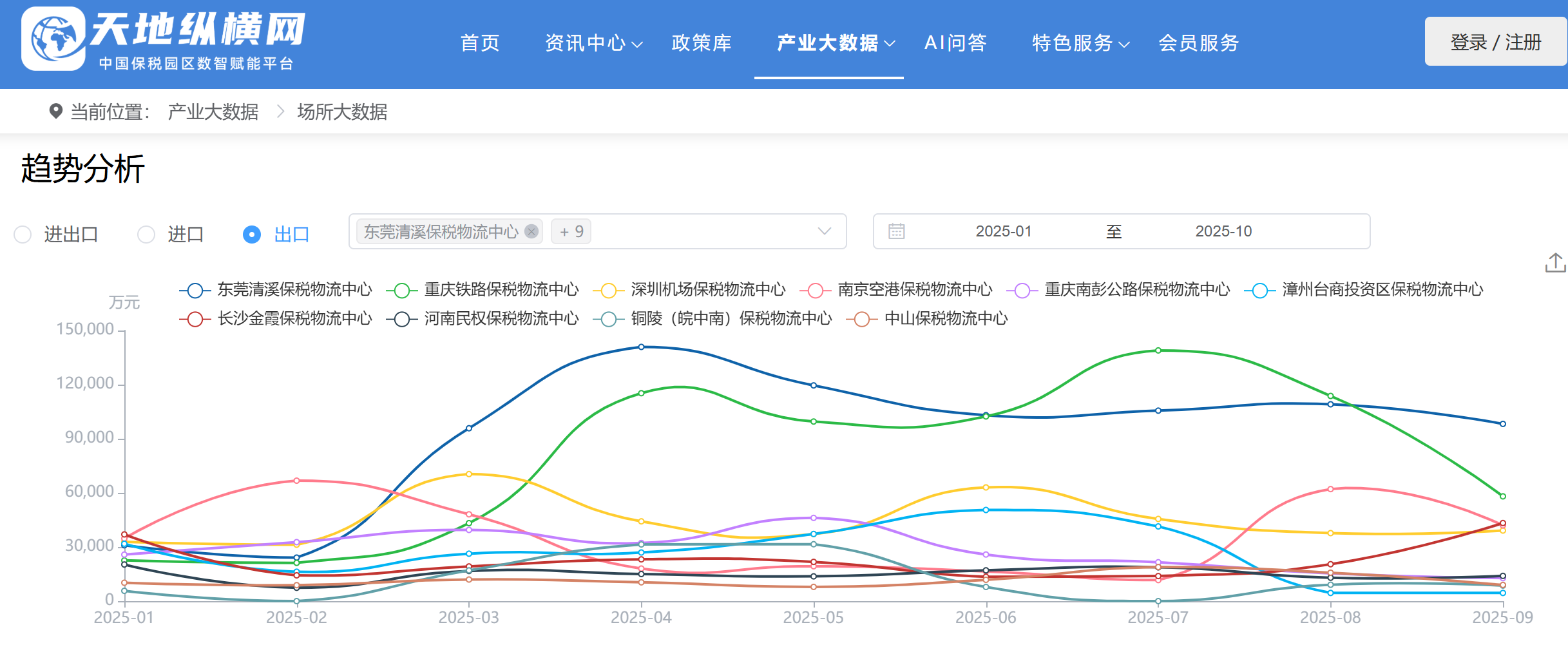Click the start date field 2025-01

1003,231
